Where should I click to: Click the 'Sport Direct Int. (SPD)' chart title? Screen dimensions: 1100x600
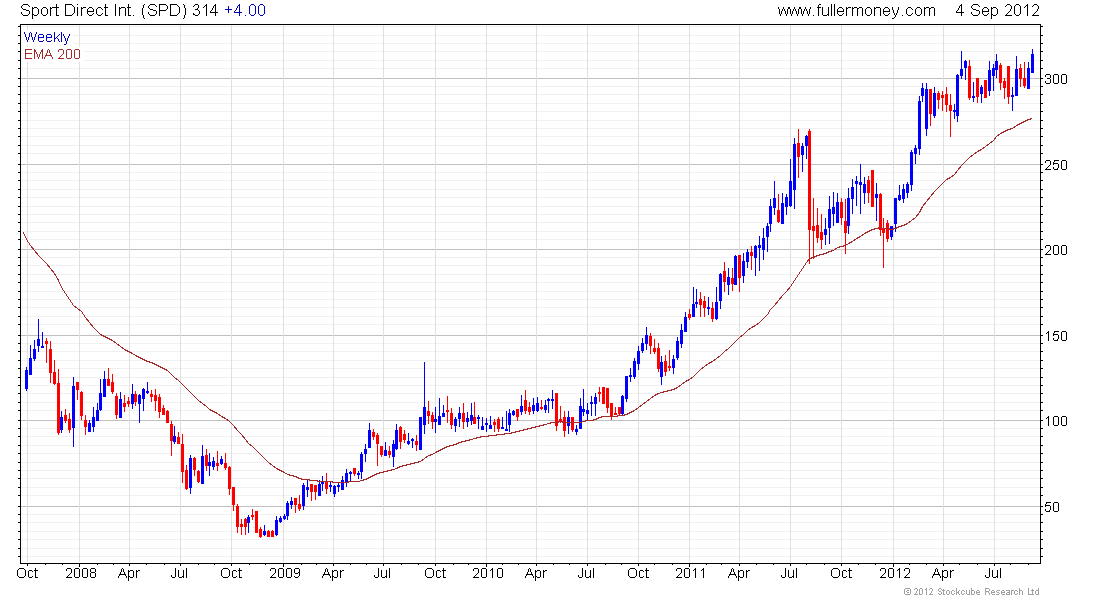(x=104, y=11)
